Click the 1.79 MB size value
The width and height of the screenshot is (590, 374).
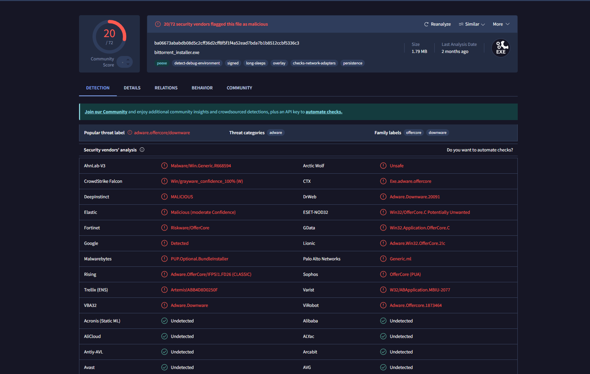tap(419, 52)
